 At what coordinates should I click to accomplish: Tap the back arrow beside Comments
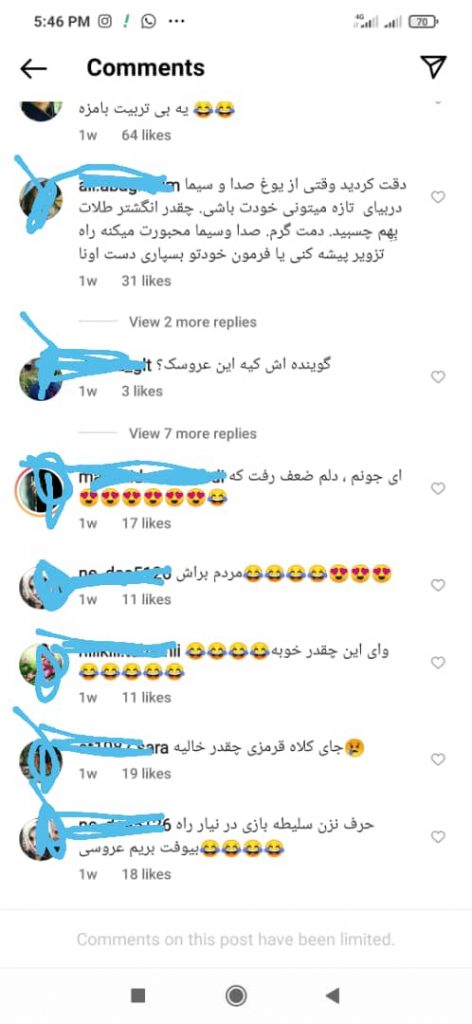(33, 68)
